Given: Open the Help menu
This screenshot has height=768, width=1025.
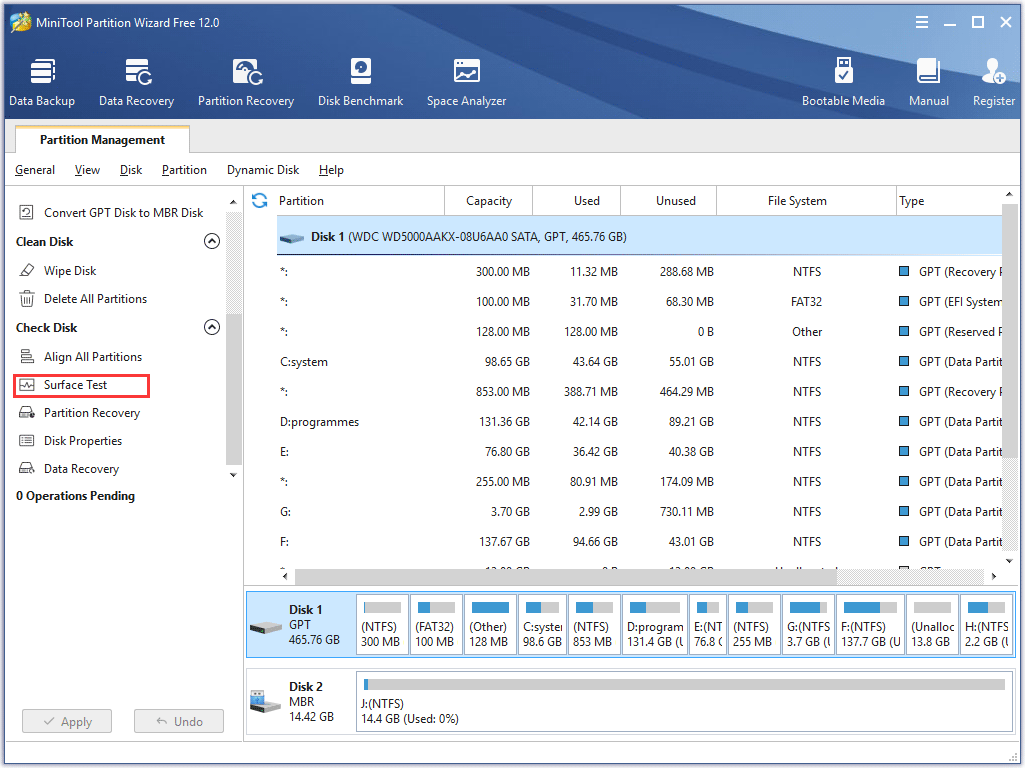Looking at the screenshot, I should pos(331,170).
